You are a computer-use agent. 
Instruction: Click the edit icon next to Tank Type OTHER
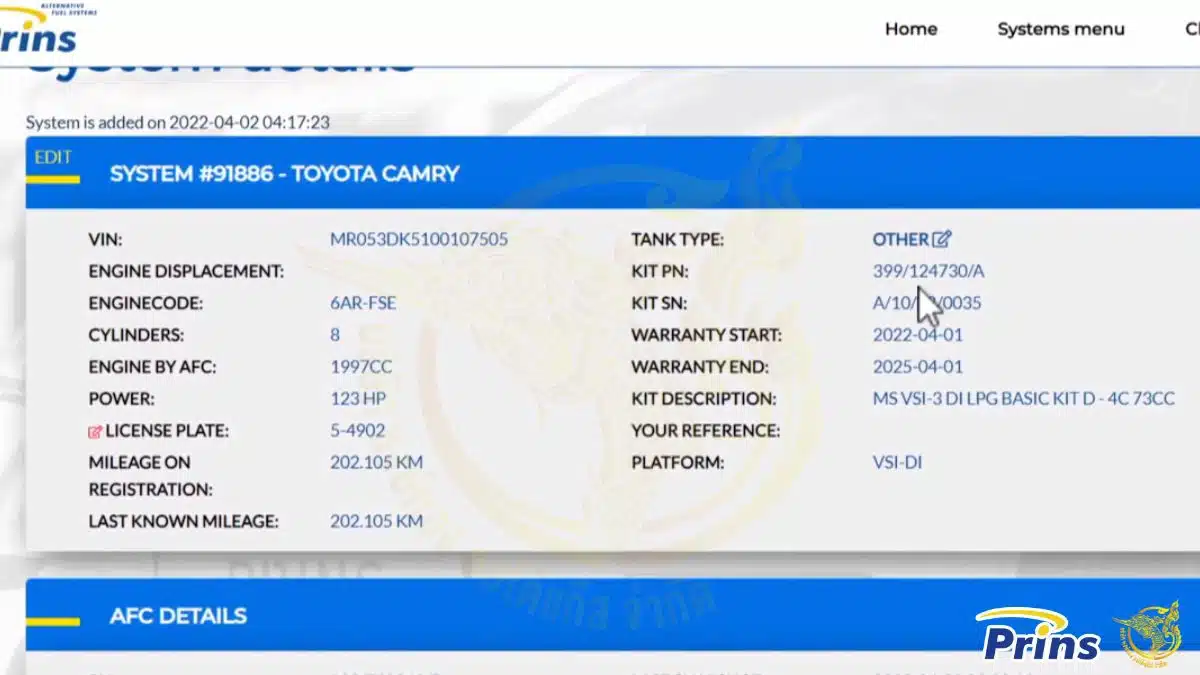[x=942, y=239]
